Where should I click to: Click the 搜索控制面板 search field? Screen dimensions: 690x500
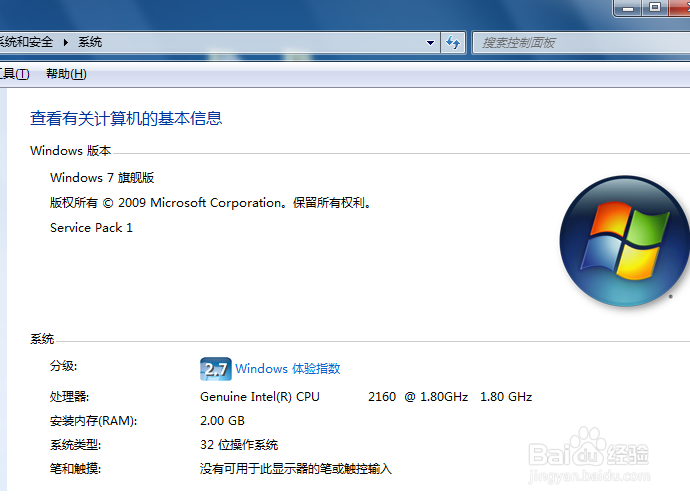tap(583, 43)
